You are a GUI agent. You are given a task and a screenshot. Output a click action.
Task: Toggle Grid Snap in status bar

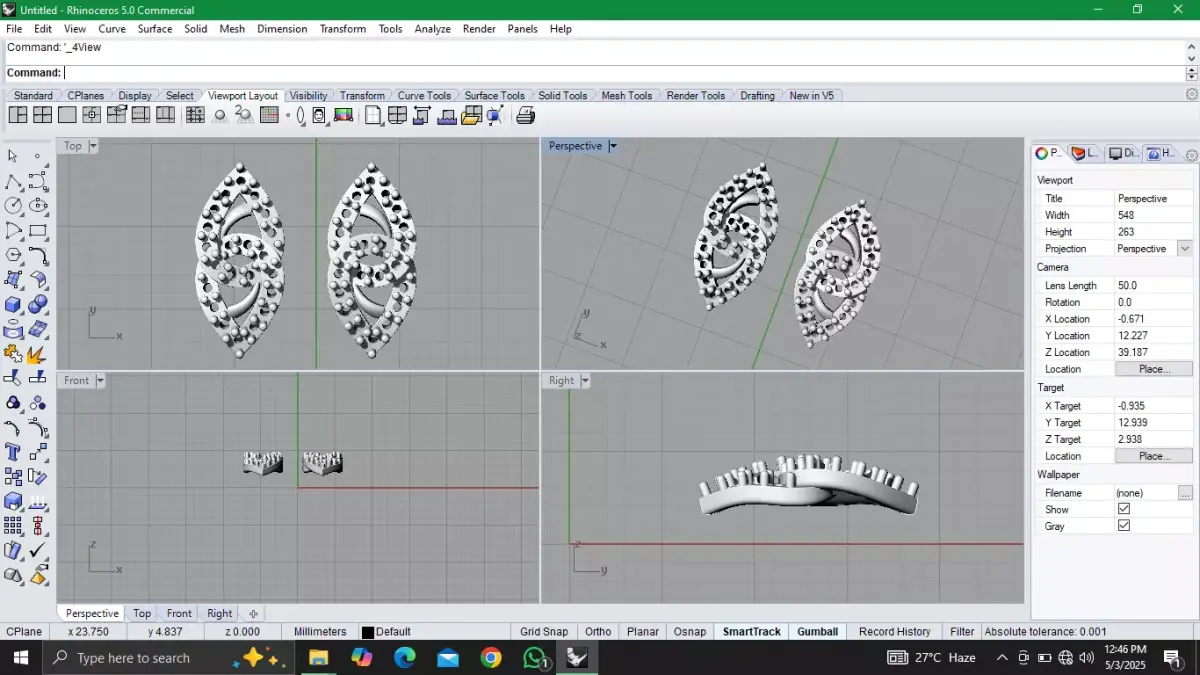(x=544, y=632)
